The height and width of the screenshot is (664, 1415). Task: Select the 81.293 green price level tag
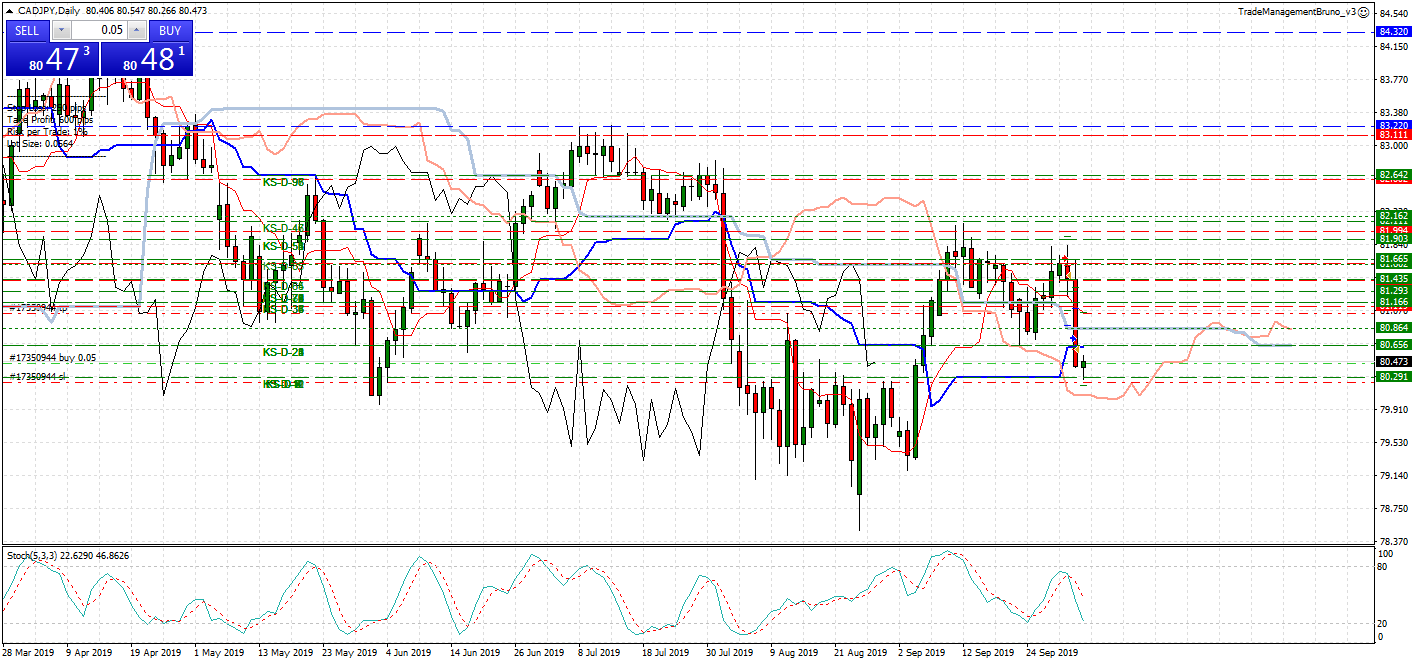click(1393, 290)
